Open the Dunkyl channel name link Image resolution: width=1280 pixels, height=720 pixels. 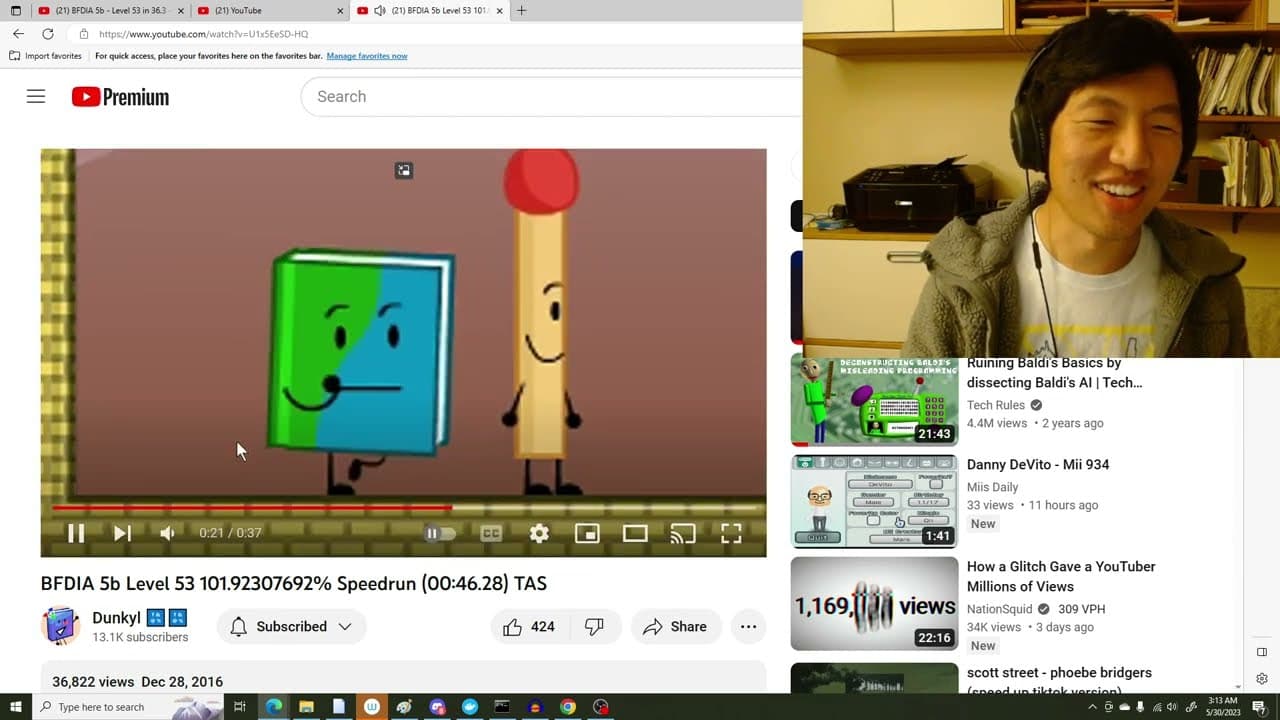pos(116,618)
